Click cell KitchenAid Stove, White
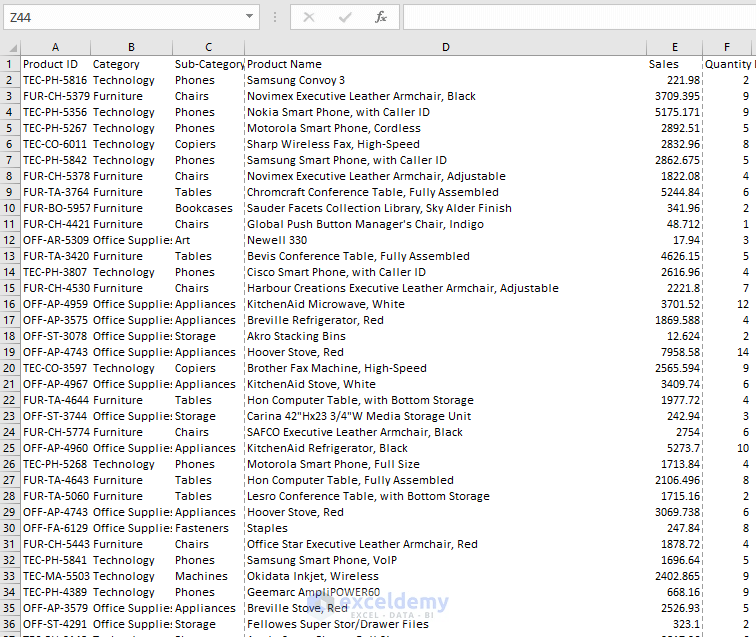This screenshot has width=756, height=637. point(446,384)
